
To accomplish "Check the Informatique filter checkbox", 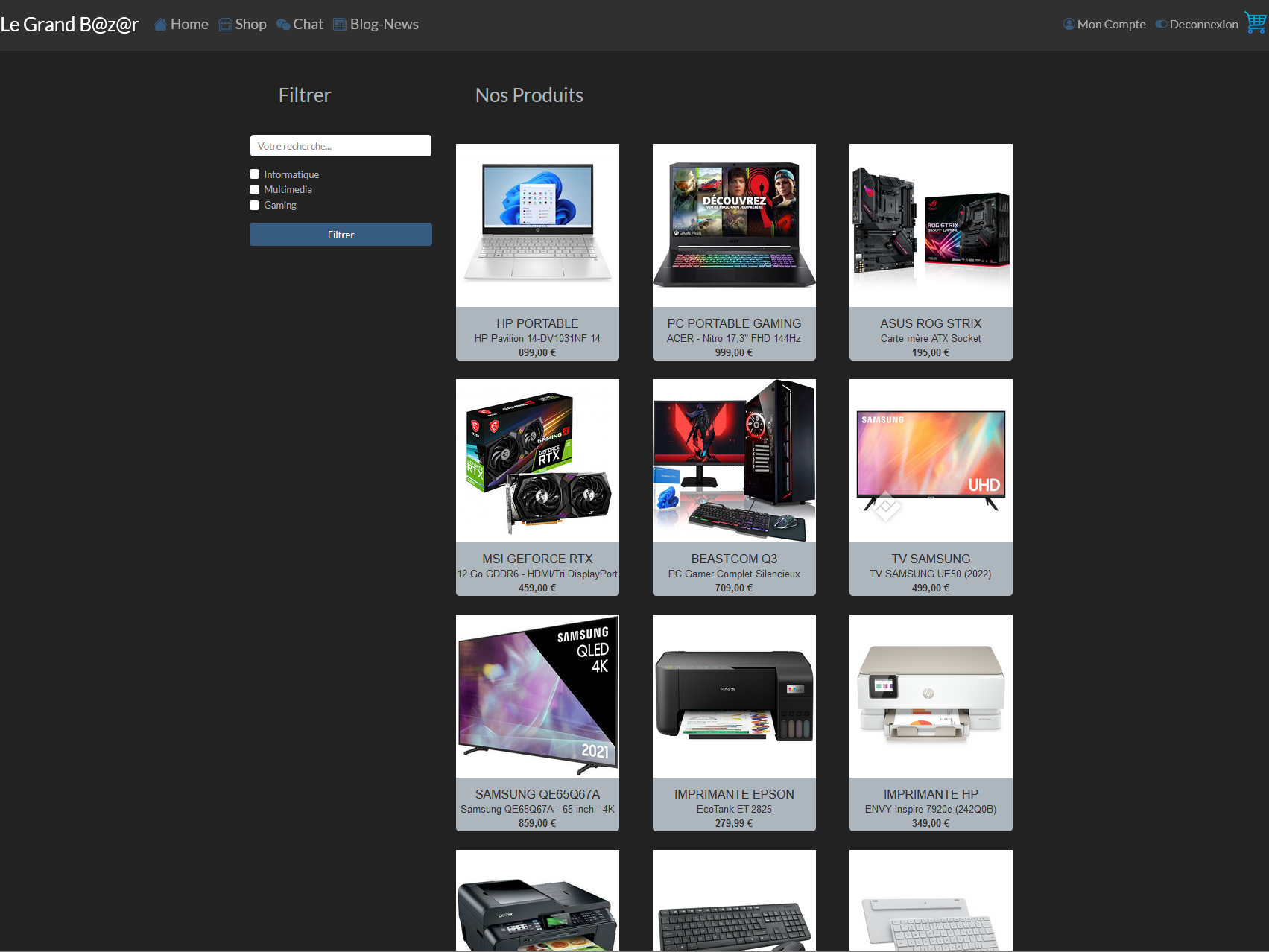I will click(255, 174).
